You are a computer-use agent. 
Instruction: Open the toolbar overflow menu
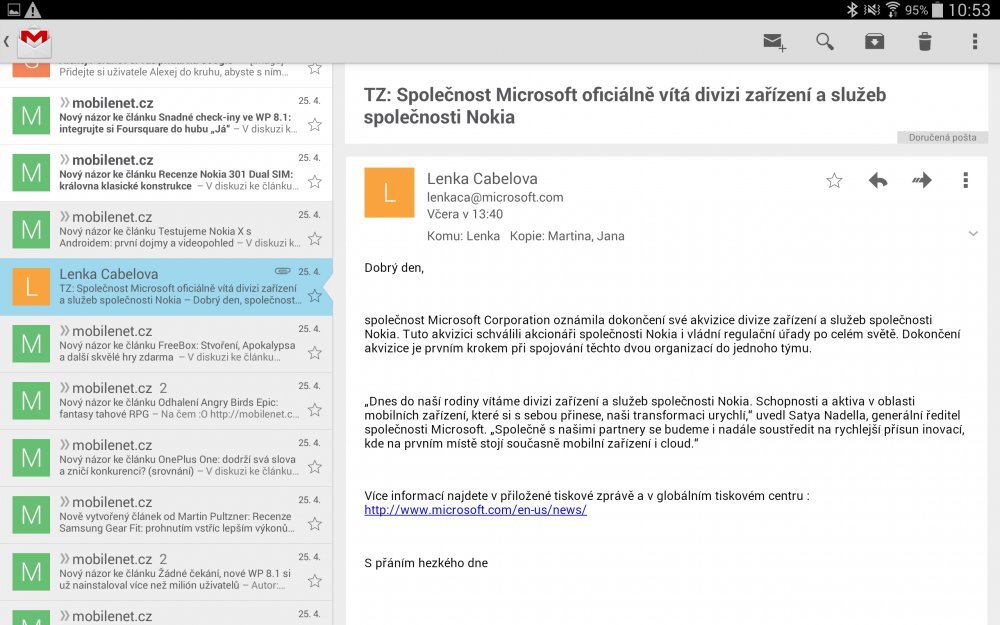(973, 42)
